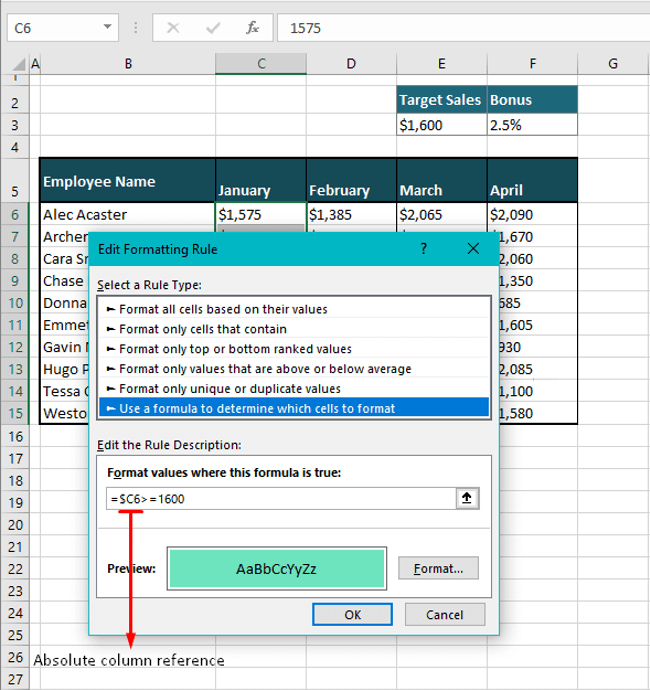This screenshot has width=650, height=690.
Task: Click the help question mark in dialog
Action: [x=423, y=249]
